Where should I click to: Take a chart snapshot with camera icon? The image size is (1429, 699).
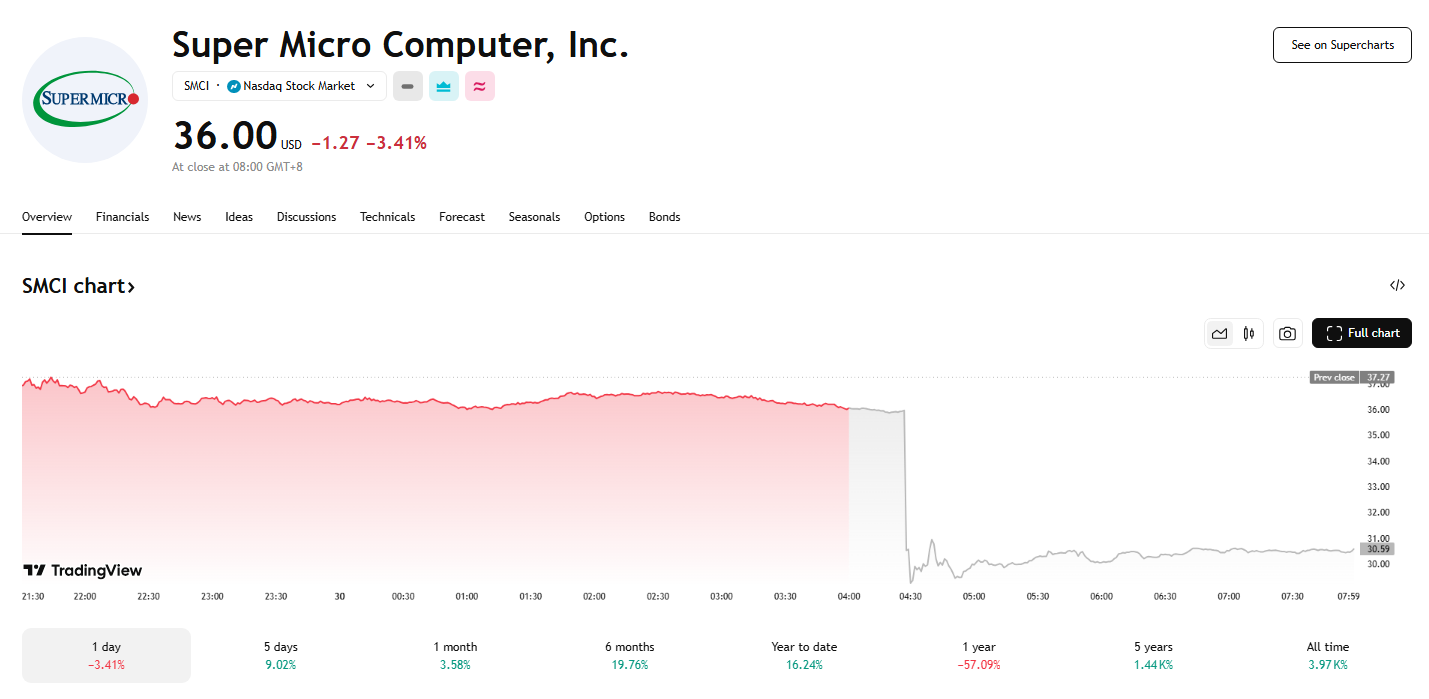pyautogui.click(x=1287, y=333)
